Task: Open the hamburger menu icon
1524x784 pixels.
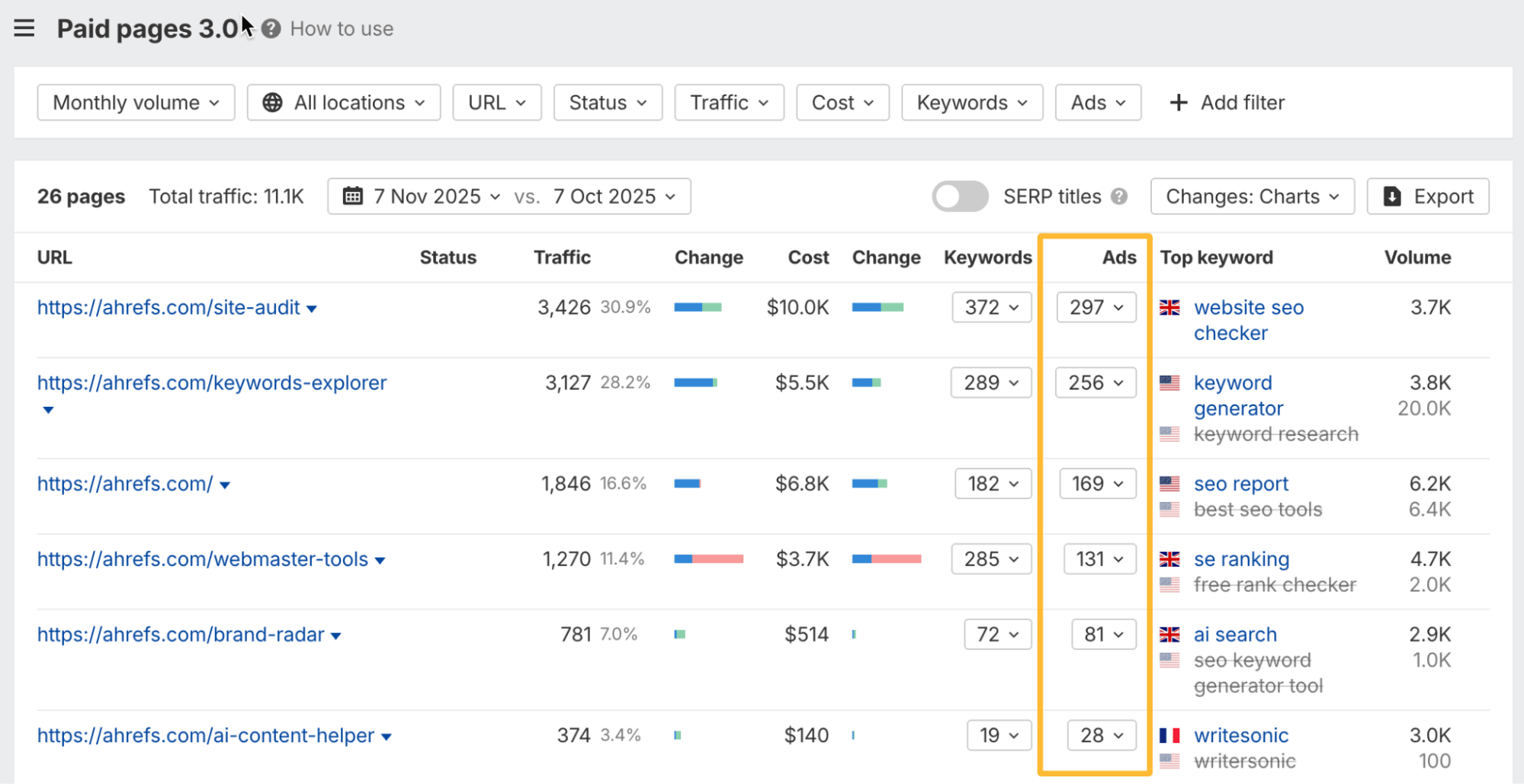Action: coord(24,29)
